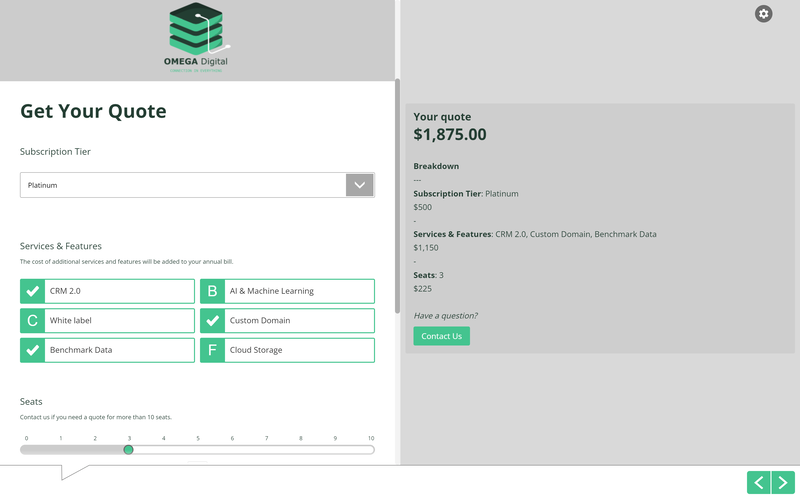Screen dimensions: 800x500
Task: Go to next page with right arrow
Action: (x=784, y=483)
